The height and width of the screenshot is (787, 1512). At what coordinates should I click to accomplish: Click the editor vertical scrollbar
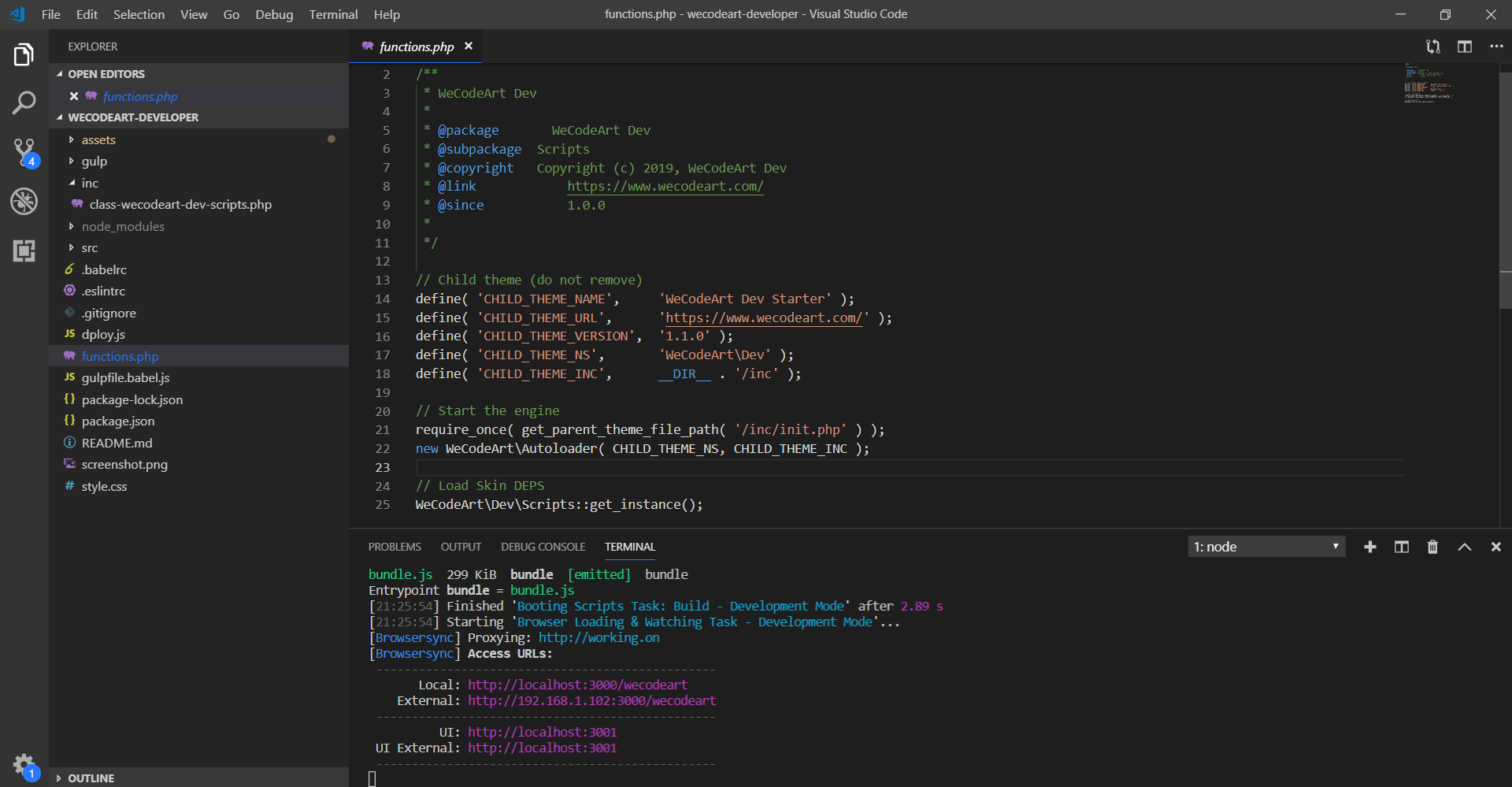point(1506,189)
